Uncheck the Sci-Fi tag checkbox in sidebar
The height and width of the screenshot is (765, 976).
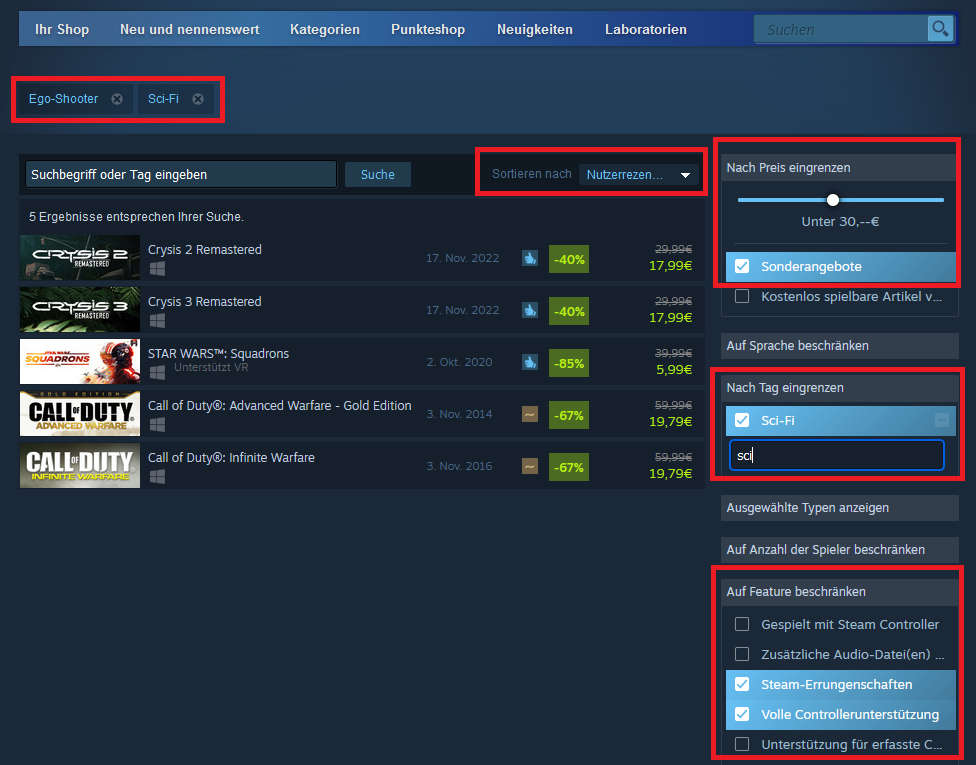tap(742, 420)
